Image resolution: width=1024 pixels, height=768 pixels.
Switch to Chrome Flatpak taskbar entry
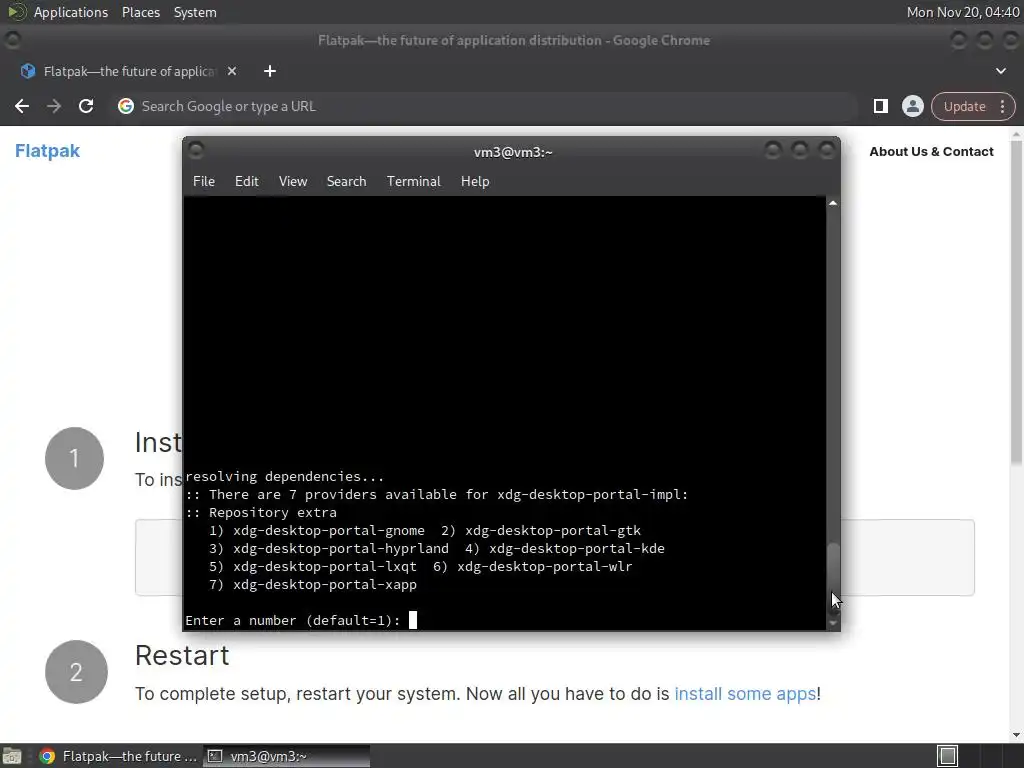(x=118, y=756)
